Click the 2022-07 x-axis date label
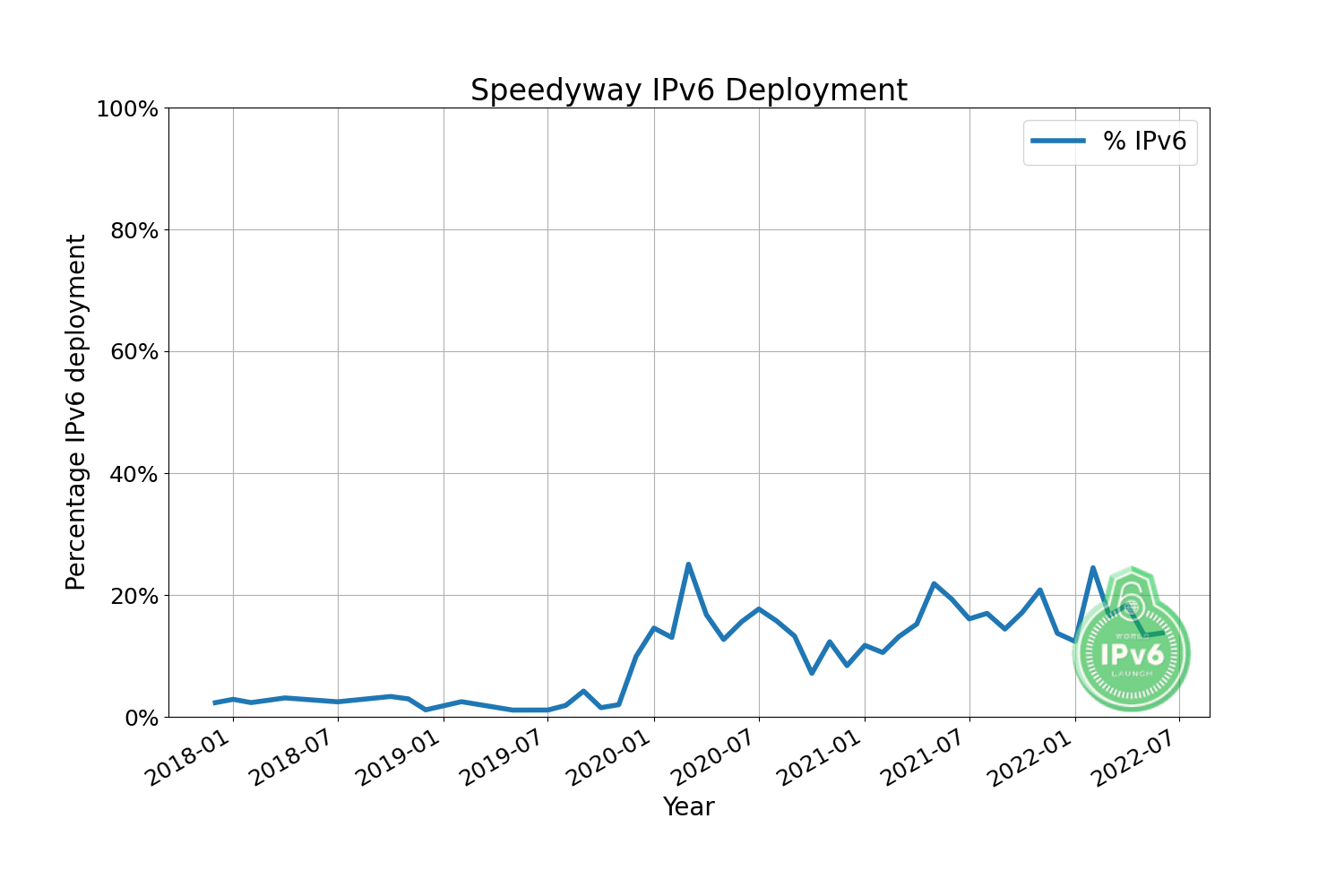This screenshot has width=1344, height=896. coord(1137,759)
